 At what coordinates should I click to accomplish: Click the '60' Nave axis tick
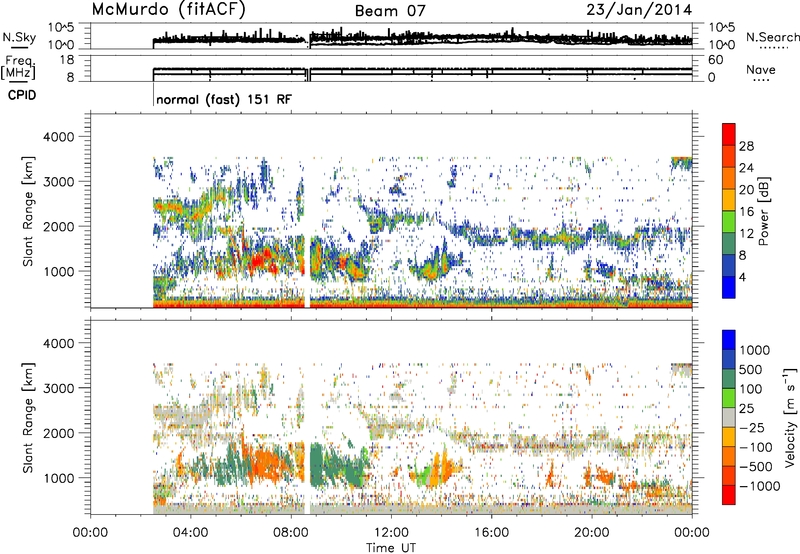715,60
